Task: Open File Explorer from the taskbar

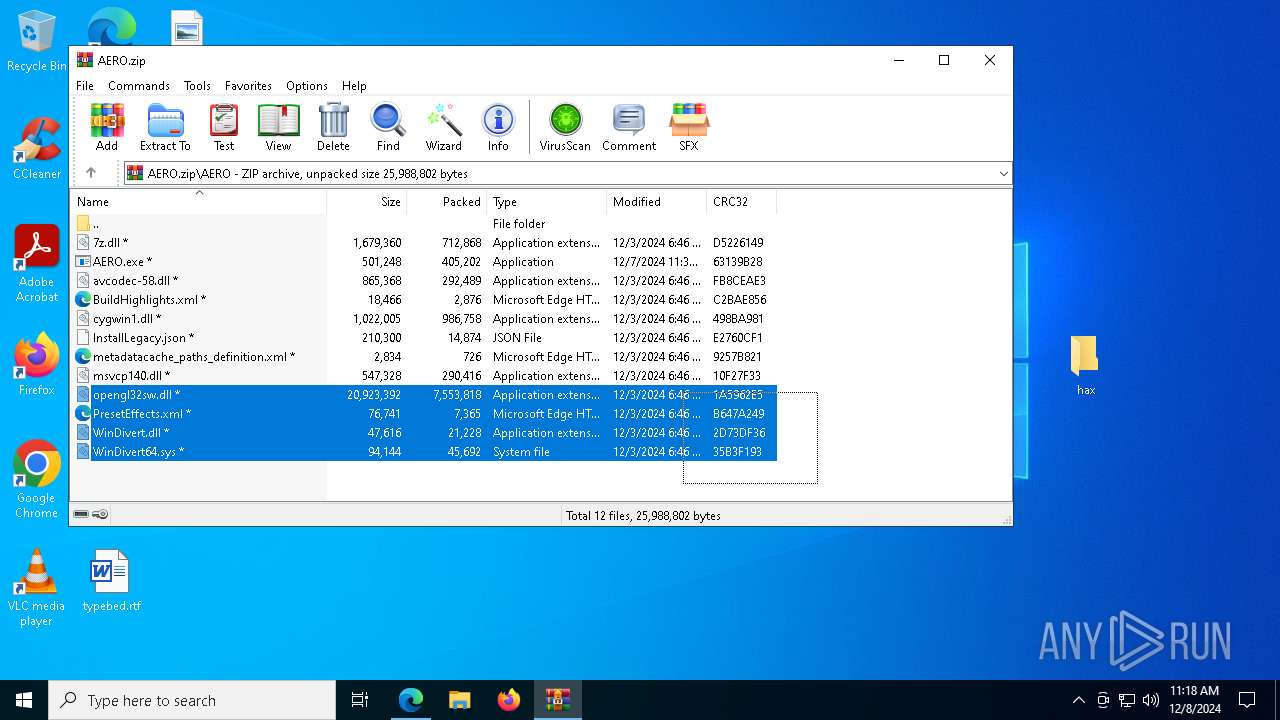Action: [x=459, y=700]
